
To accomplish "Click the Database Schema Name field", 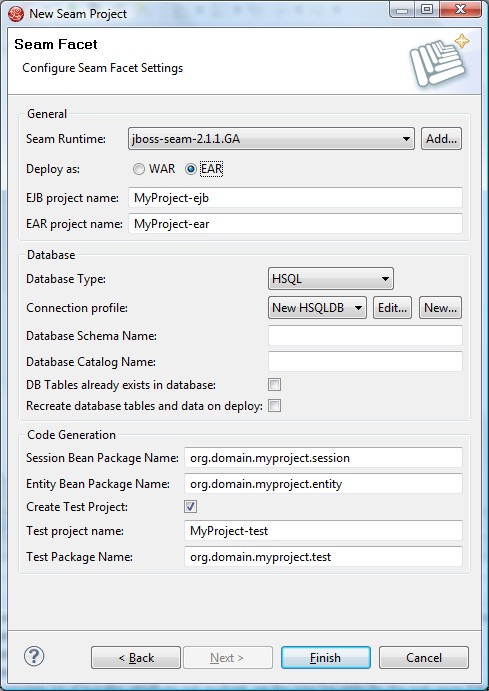I will pyautogui.click(x=365, y=336).
